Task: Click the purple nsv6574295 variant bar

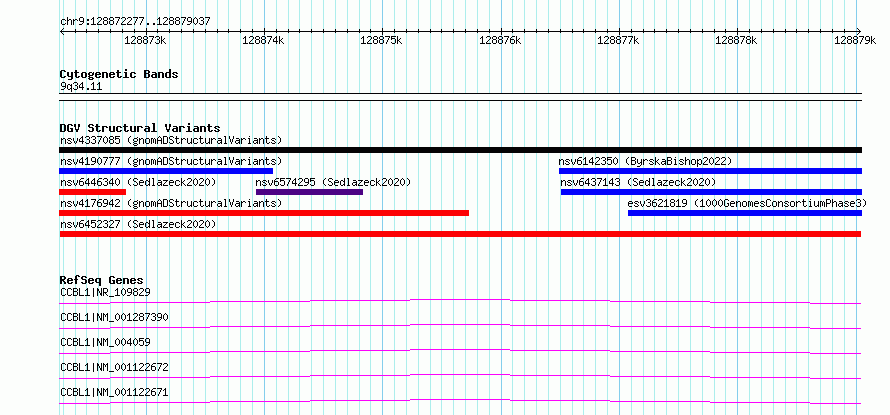Action: (309, 192)
